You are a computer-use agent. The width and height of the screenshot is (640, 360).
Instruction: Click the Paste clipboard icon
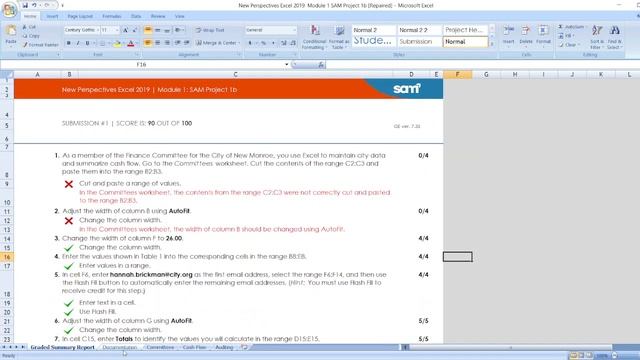tap(11, 31)
